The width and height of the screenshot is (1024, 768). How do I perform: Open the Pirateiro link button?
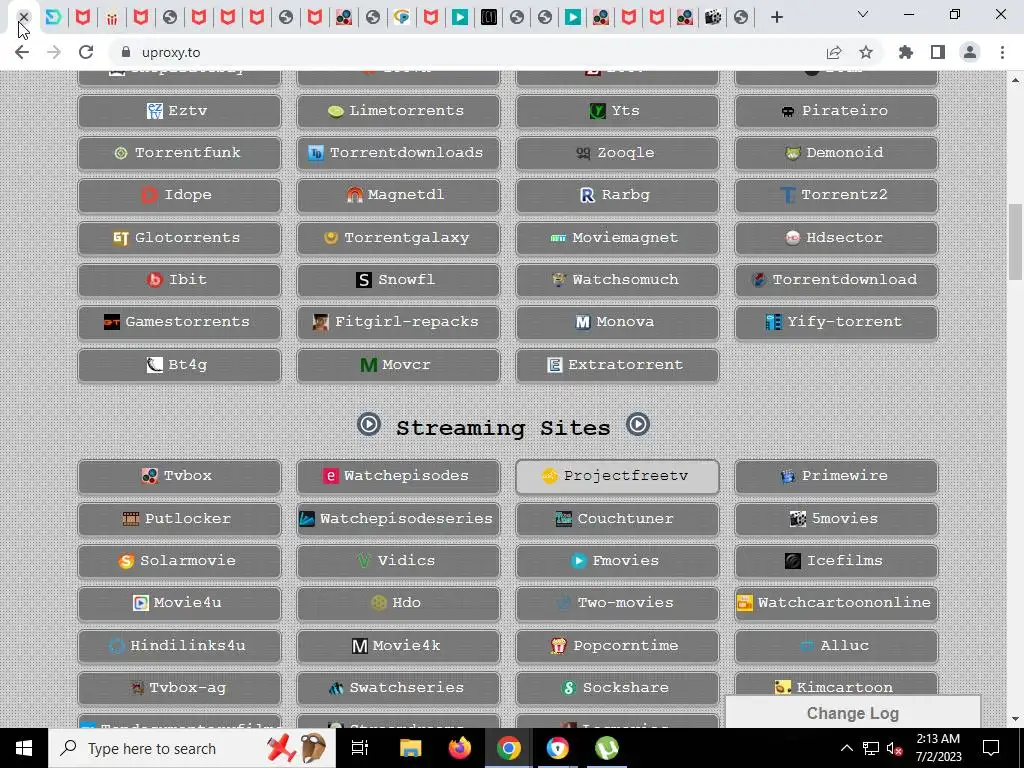[836, 110]
